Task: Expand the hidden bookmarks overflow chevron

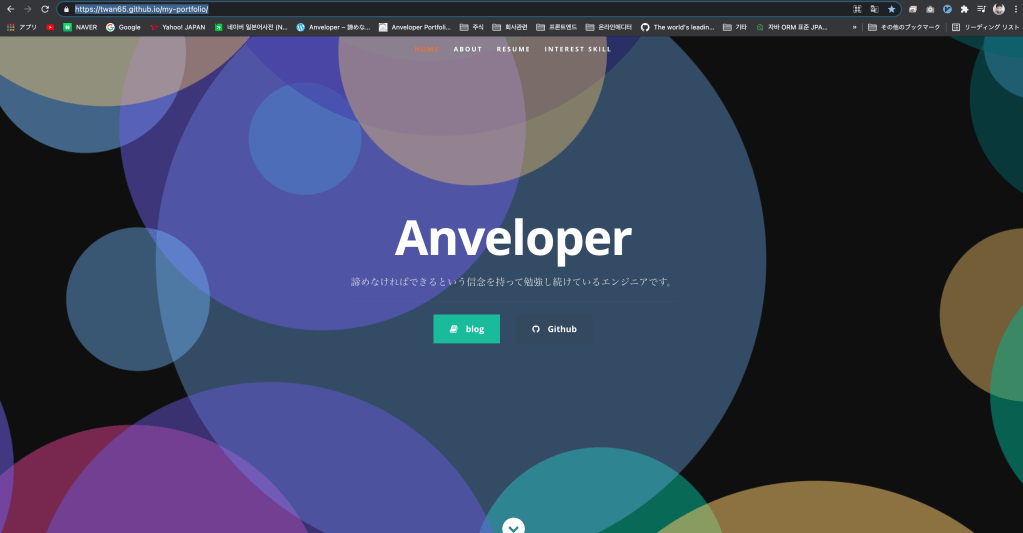Action: (854, 27)
